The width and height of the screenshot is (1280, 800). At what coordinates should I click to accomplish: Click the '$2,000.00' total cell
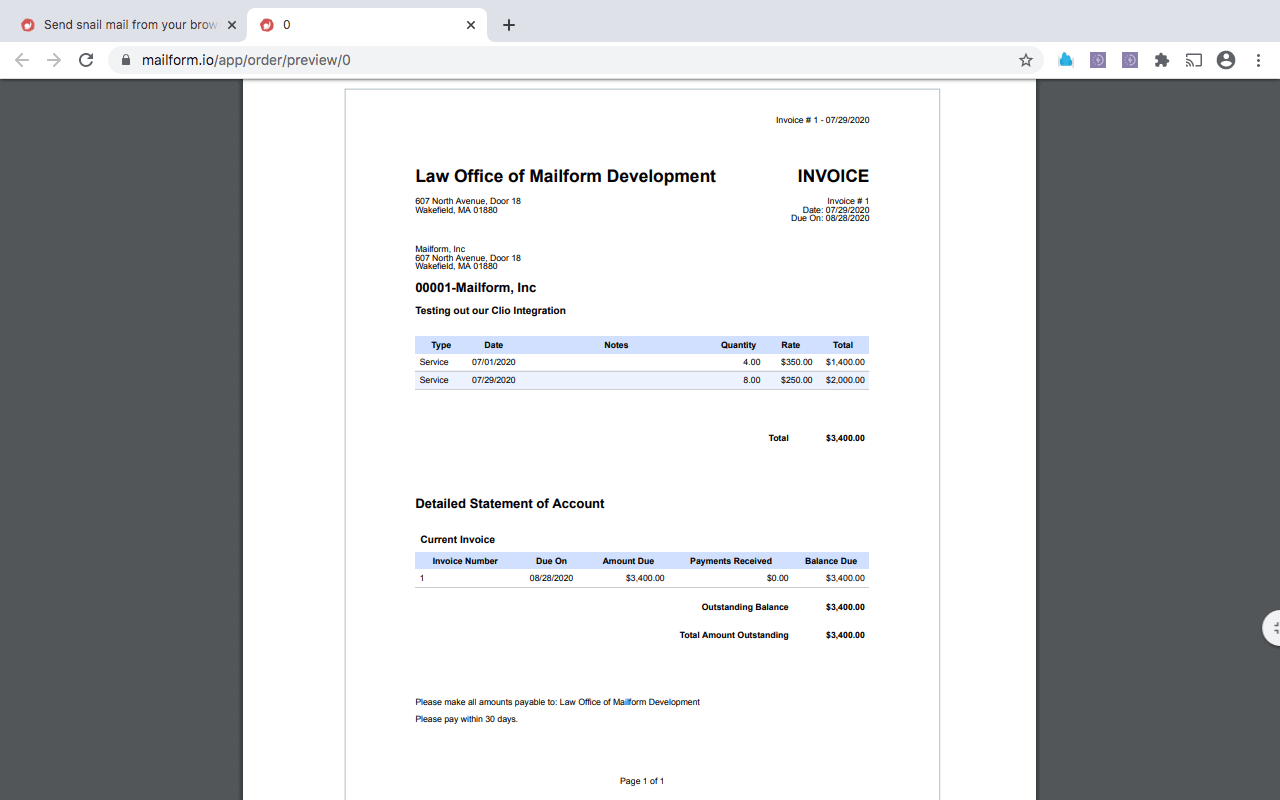tap(845, 380)
